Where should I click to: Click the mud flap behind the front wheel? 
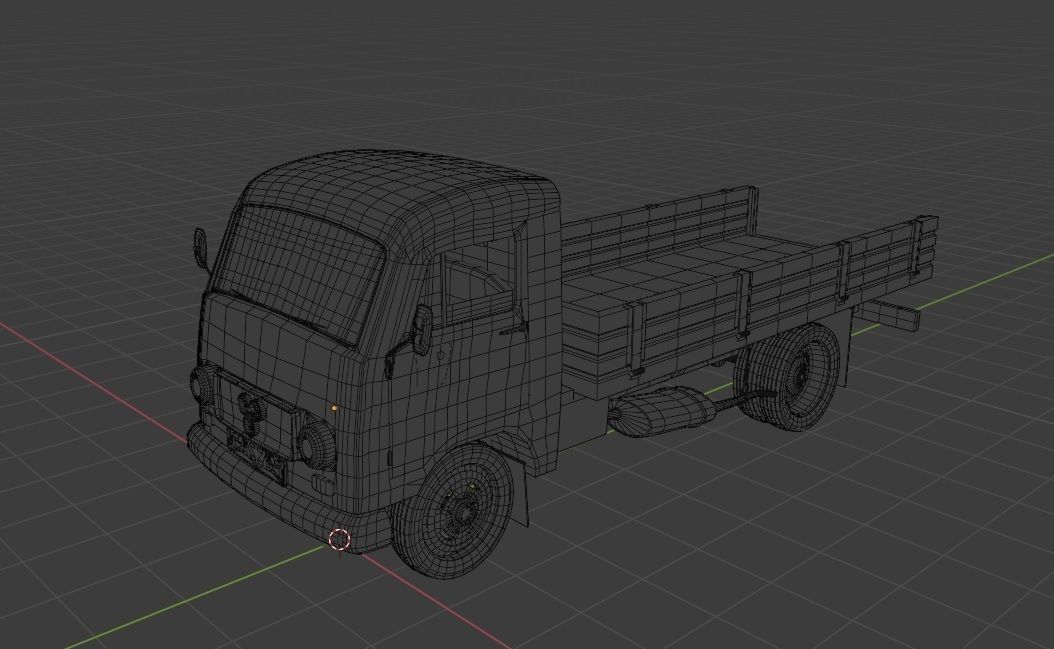[520, 492]
